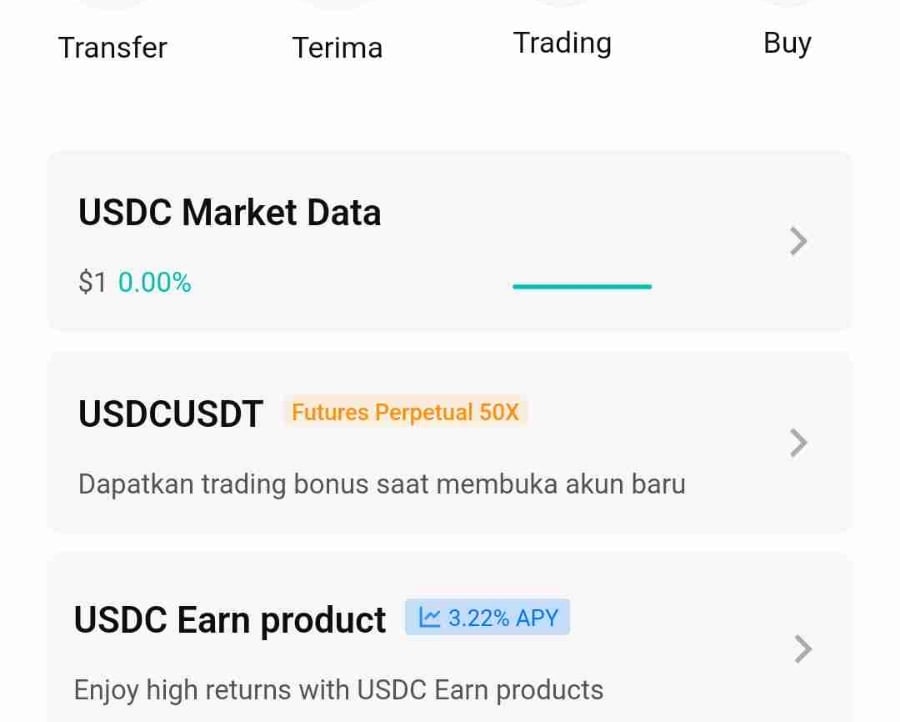
Task: Tap the $1 USDC price
Action: click(x=92, y=283)
